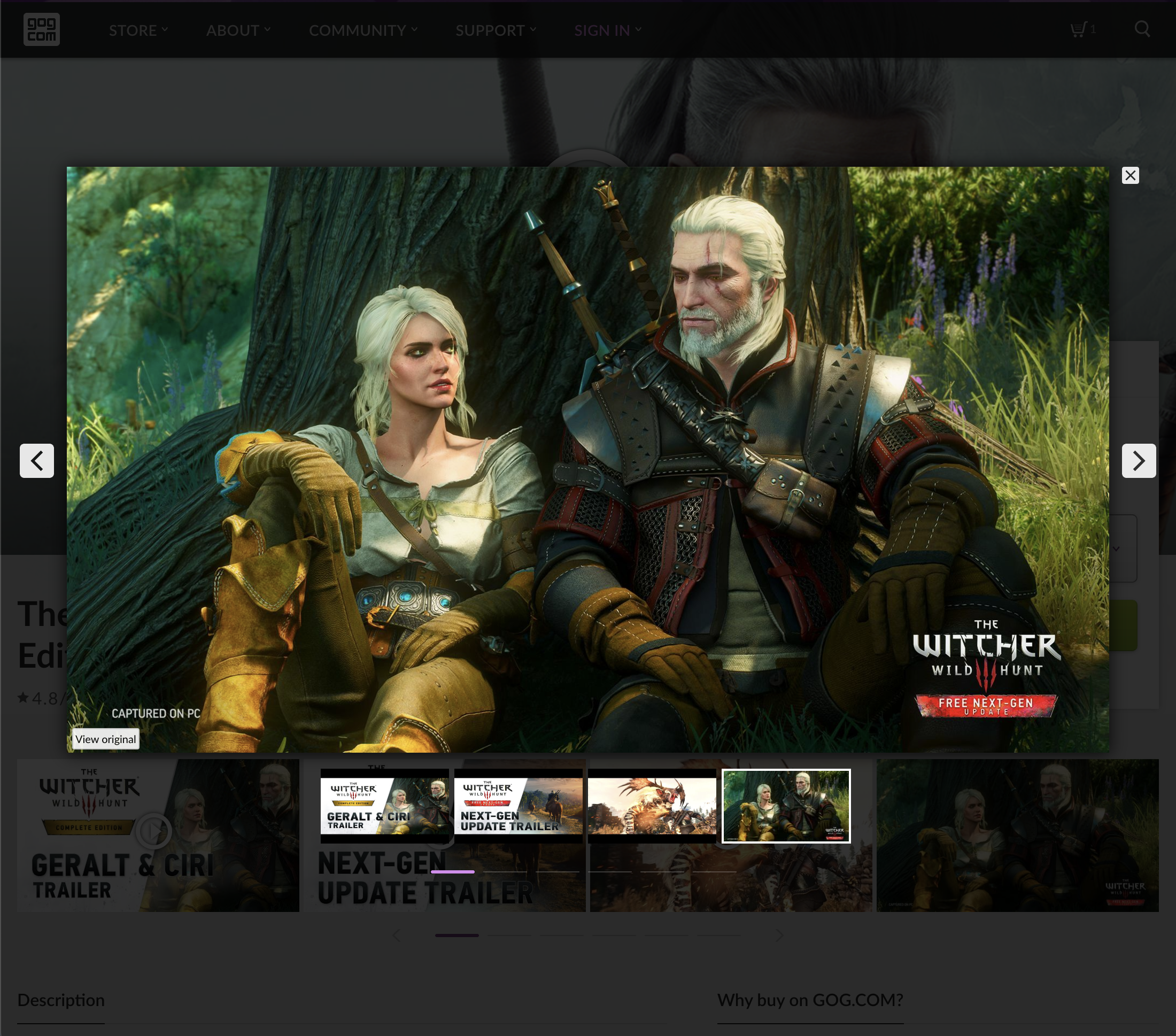1176x1036 pixels.
Task: Open the SIGN IN menu
Action: 602,30
